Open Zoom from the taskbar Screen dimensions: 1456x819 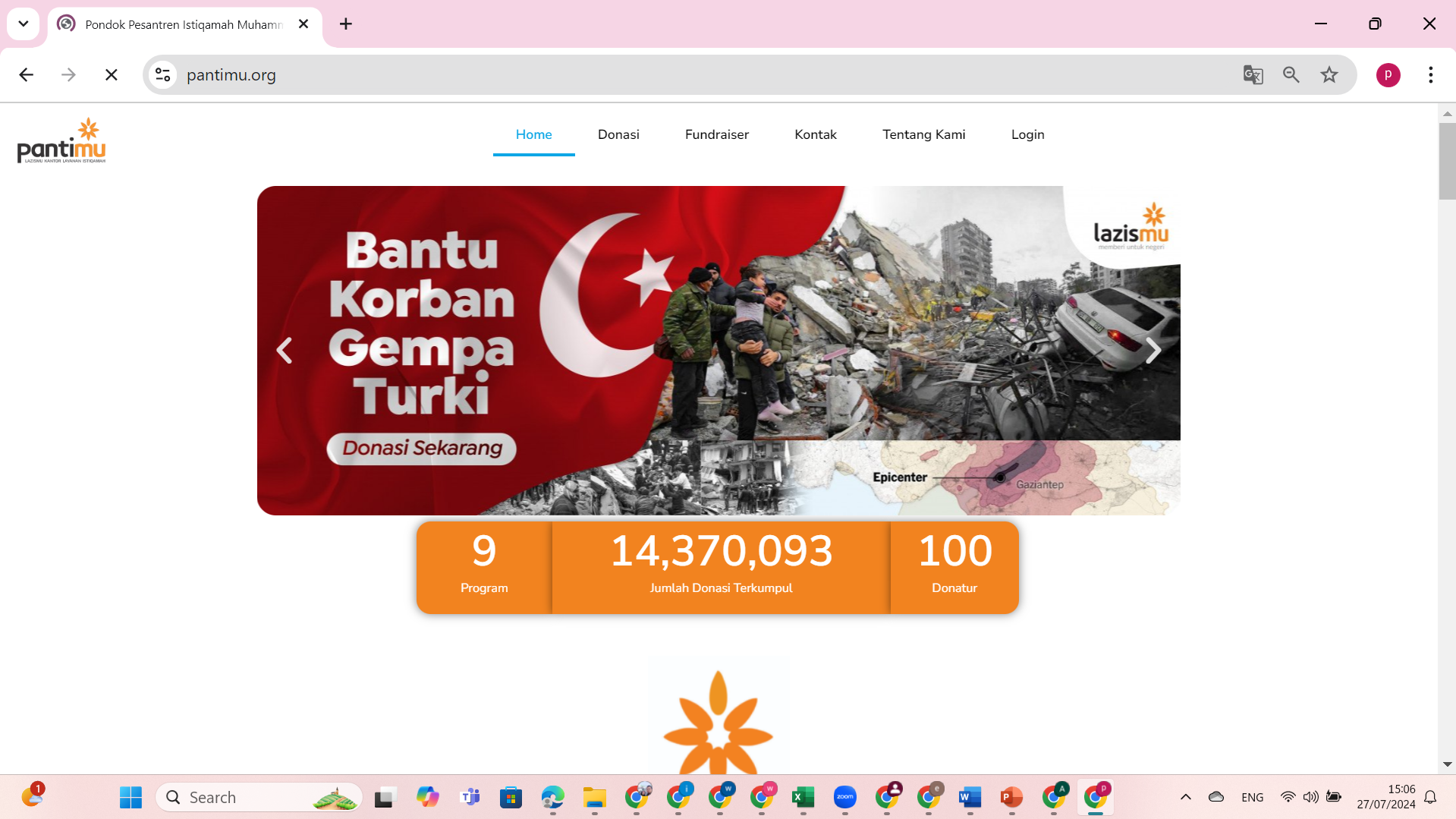pyautogui.click(x=844, y=797)
